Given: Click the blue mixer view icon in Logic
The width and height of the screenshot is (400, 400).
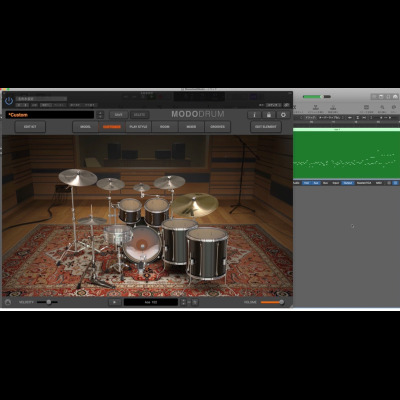Looking at the screenshot, I should (395, 183).
